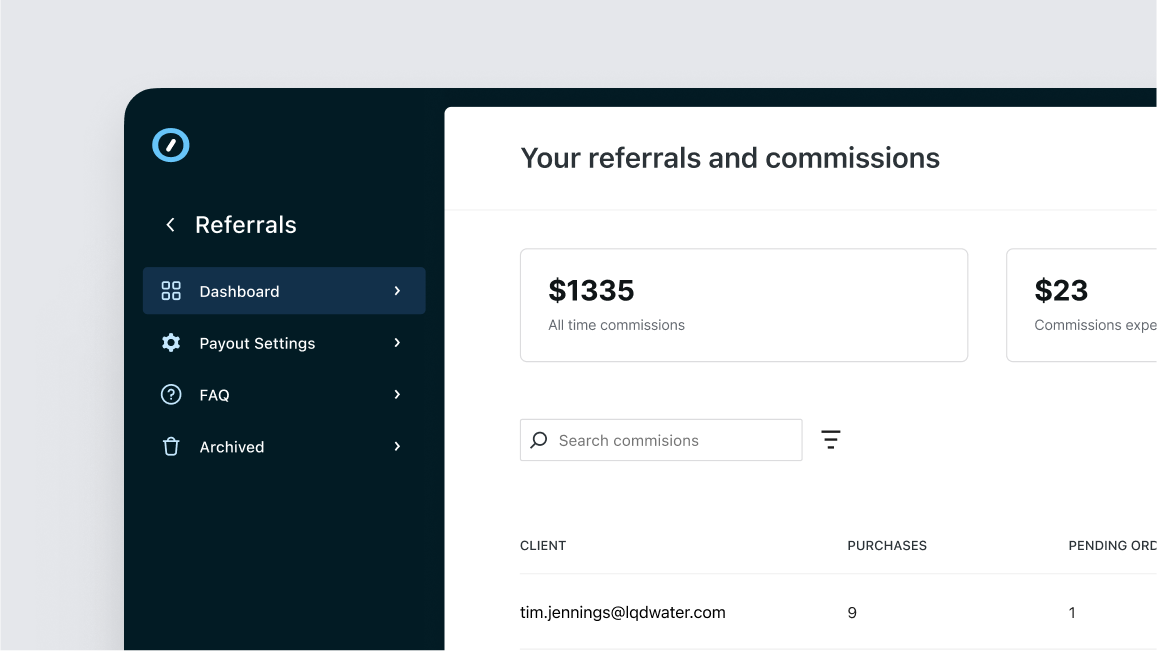Image resolution: width=1157 pixels, height=651 pixels.
Task: Expand the Archived chevron arrow
Action: [x=397, y=447]
